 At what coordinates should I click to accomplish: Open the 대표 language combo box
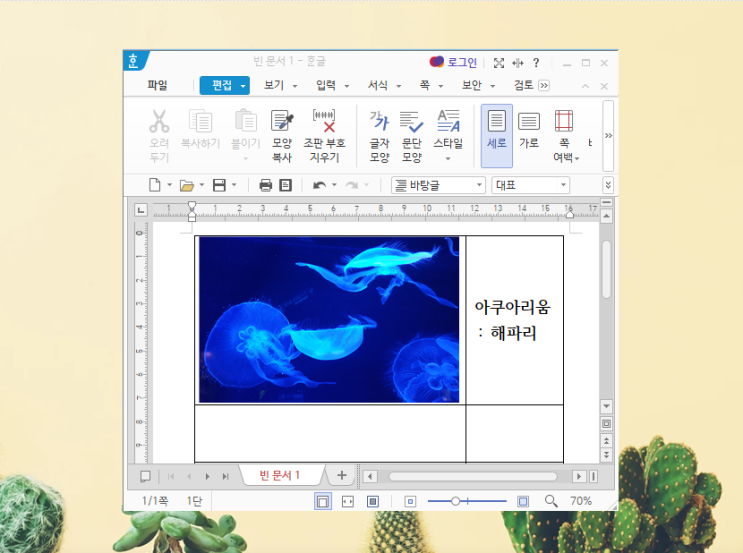[x=530, y=185]
